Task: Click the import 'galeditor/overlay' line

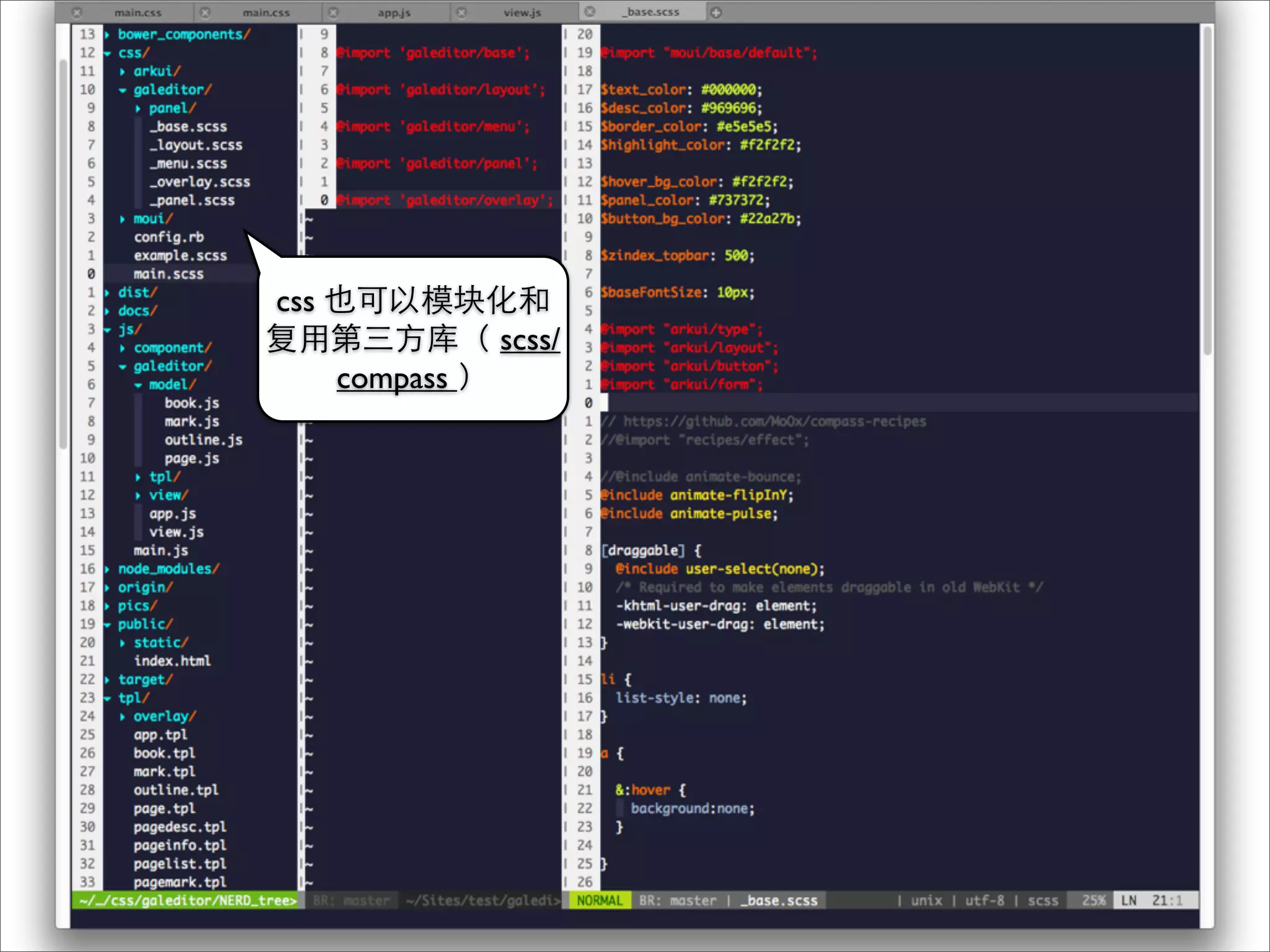Action: pos(444,200)
